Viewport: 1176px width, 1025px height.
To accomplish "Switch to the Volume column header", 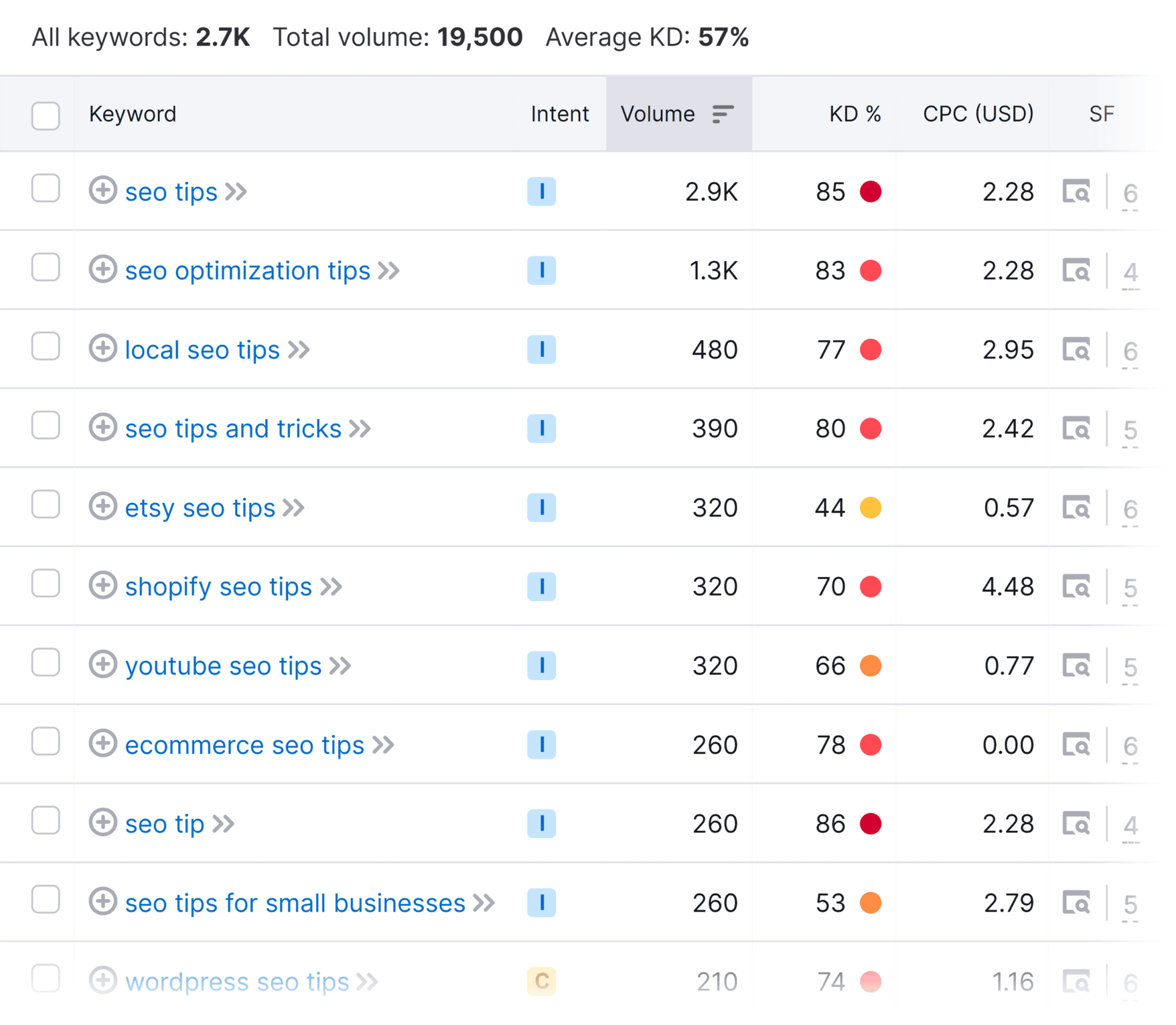I will [657, 114].
